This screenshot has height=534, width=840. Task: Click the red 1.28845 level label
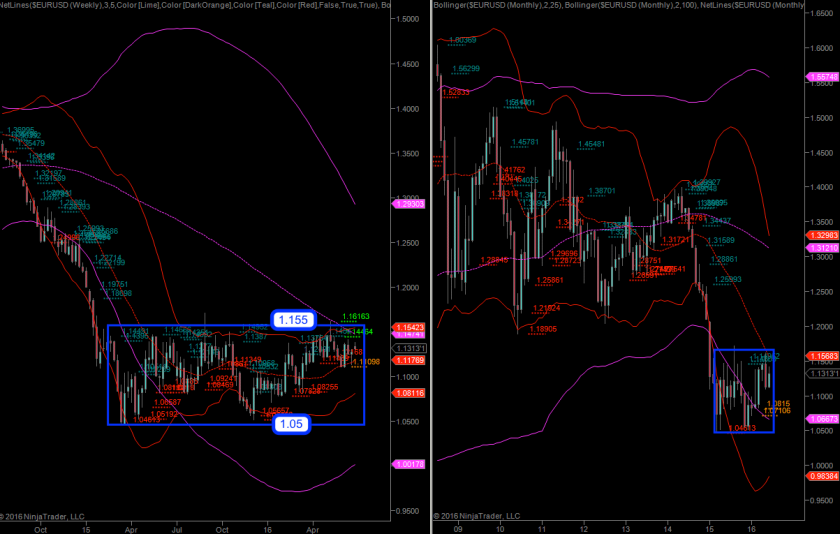click(494, 260)
